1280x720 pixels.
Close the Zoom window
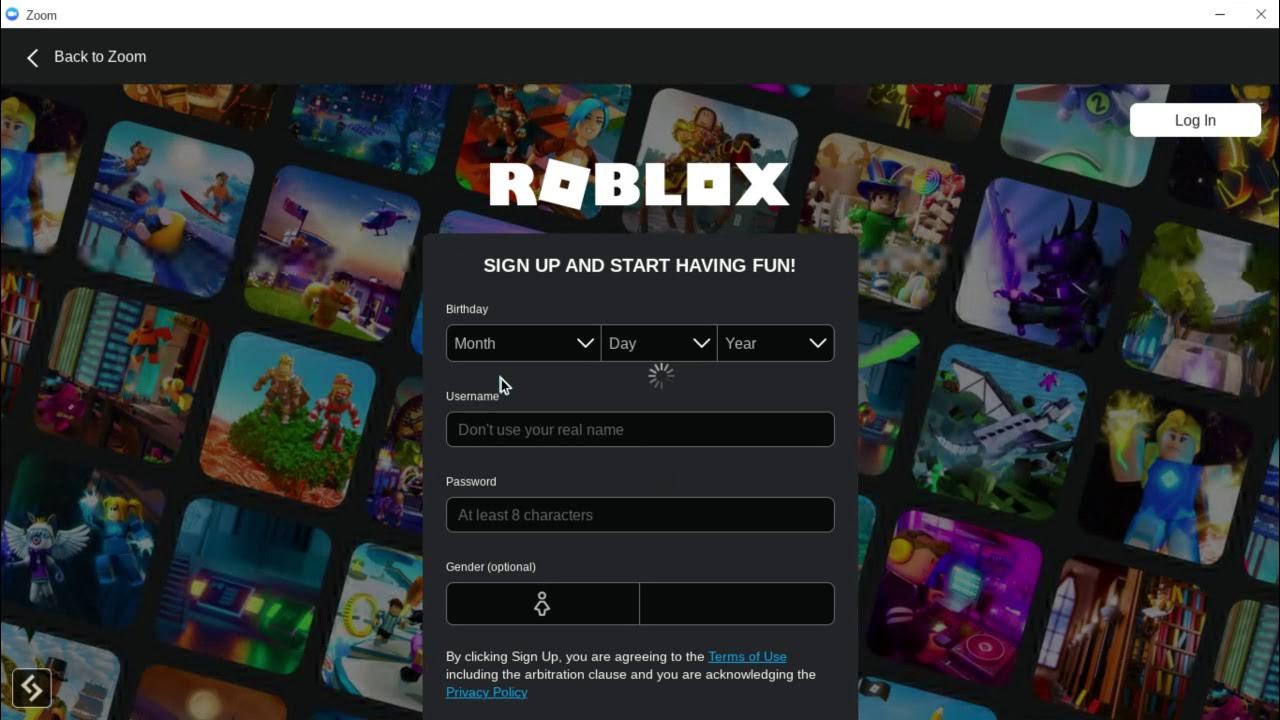coord(1261,14)
